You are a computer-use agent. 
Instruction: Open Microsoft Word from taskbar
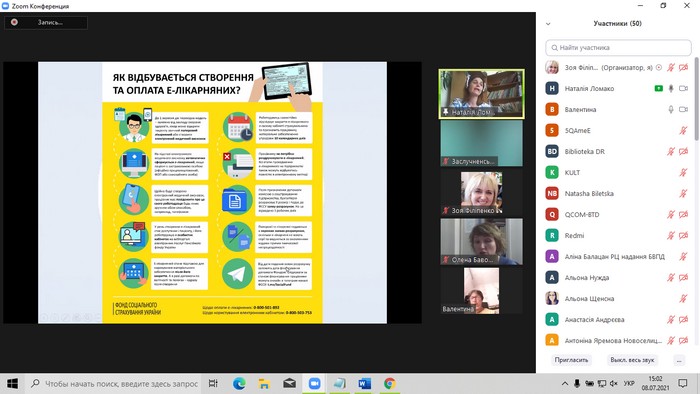click(364, 383)
